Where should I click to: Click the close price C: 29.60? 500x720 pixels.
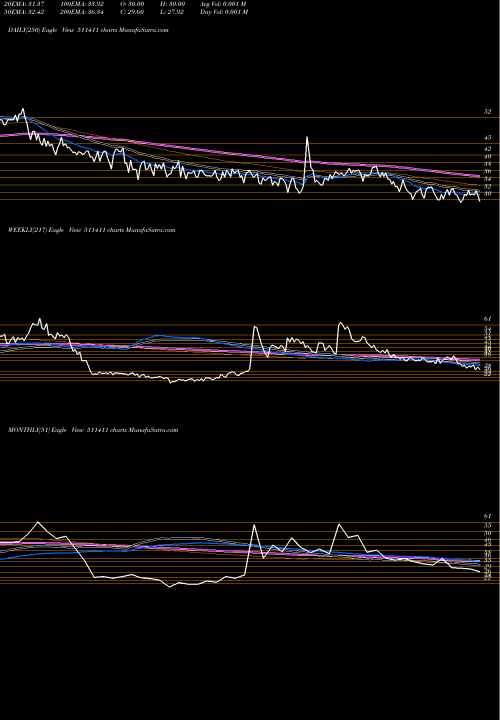[132, 12]
